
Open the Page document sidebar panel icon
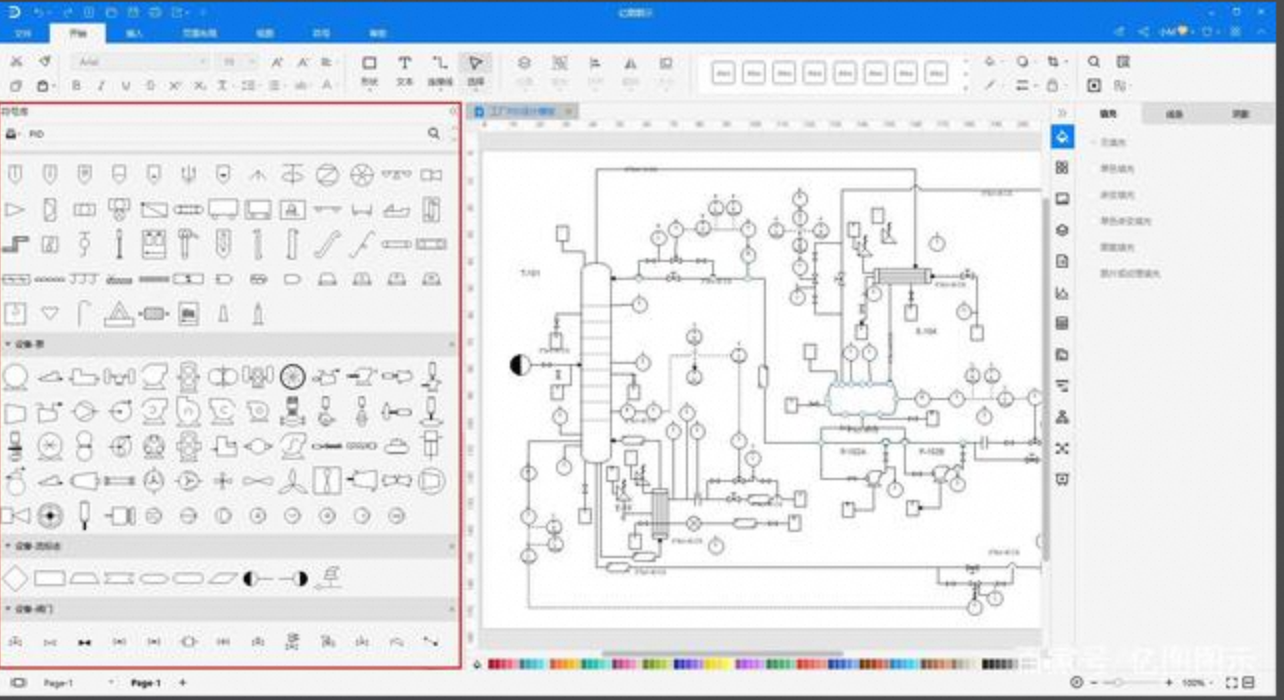(1062, 261)
